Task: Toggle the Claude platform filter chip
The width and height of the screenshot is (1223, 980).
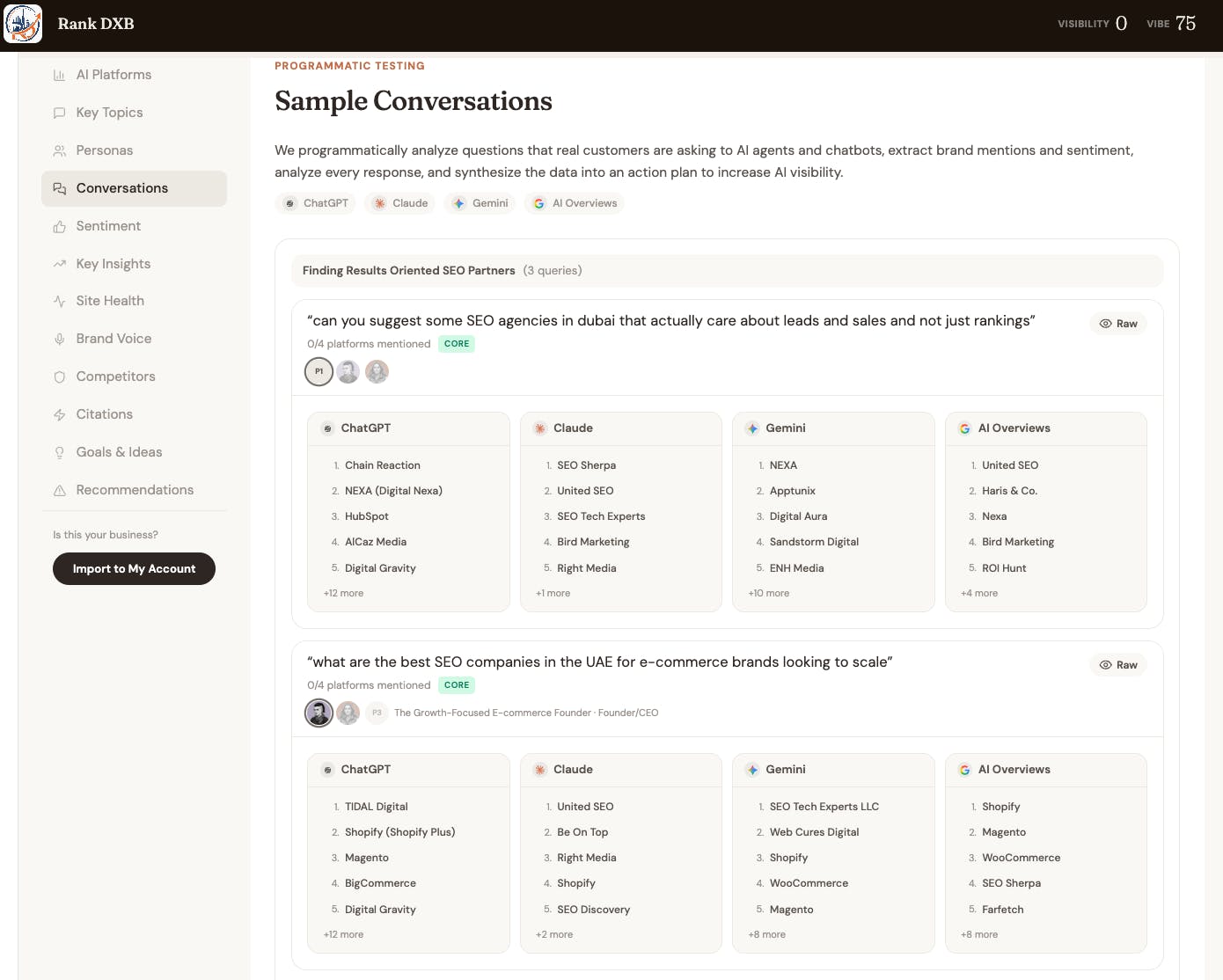Action: point(399,203)
